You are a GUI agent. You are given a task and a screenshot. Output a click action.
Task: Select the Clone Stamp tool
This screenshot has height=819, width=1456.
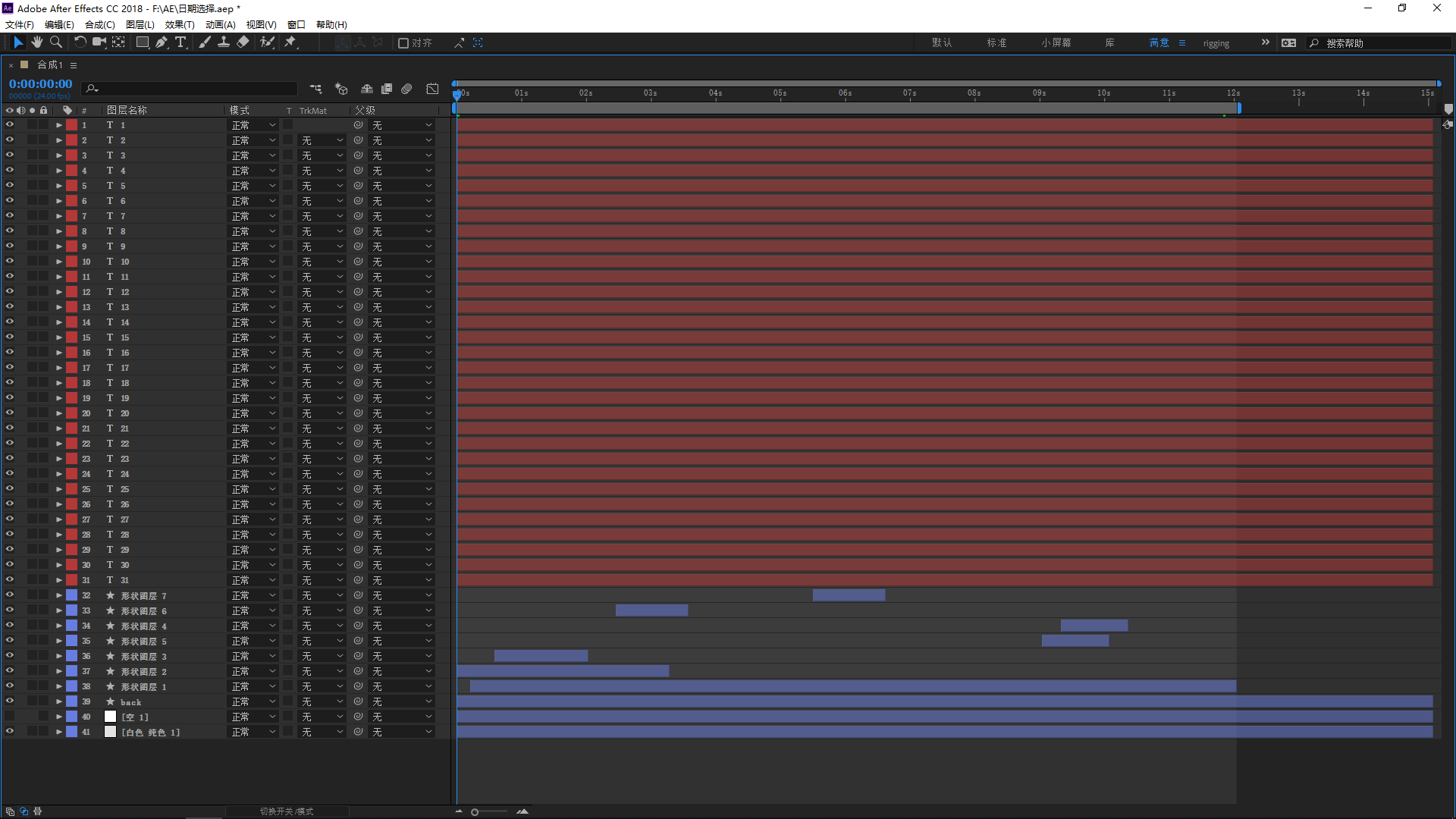click(224, 42)
